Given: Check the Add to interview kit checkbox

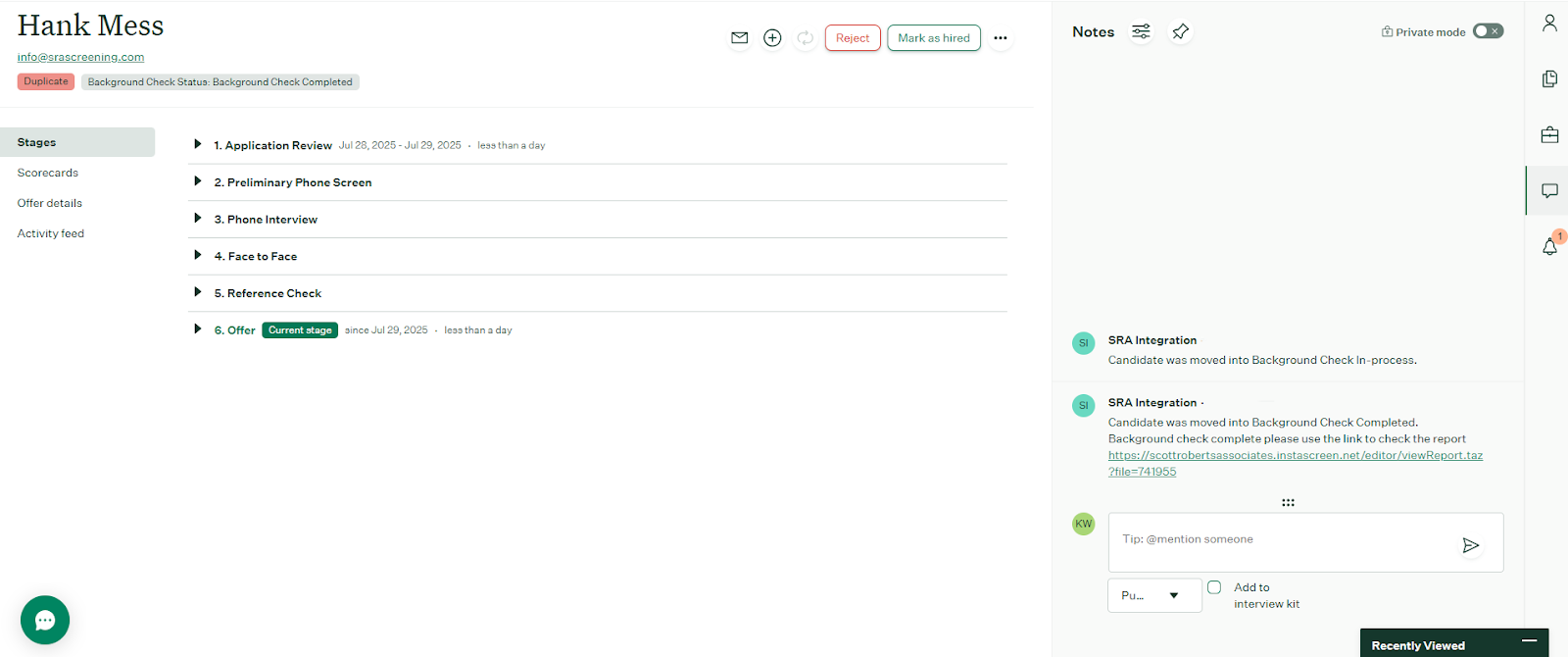Looking at the screenshot, I should (1214, 587).
